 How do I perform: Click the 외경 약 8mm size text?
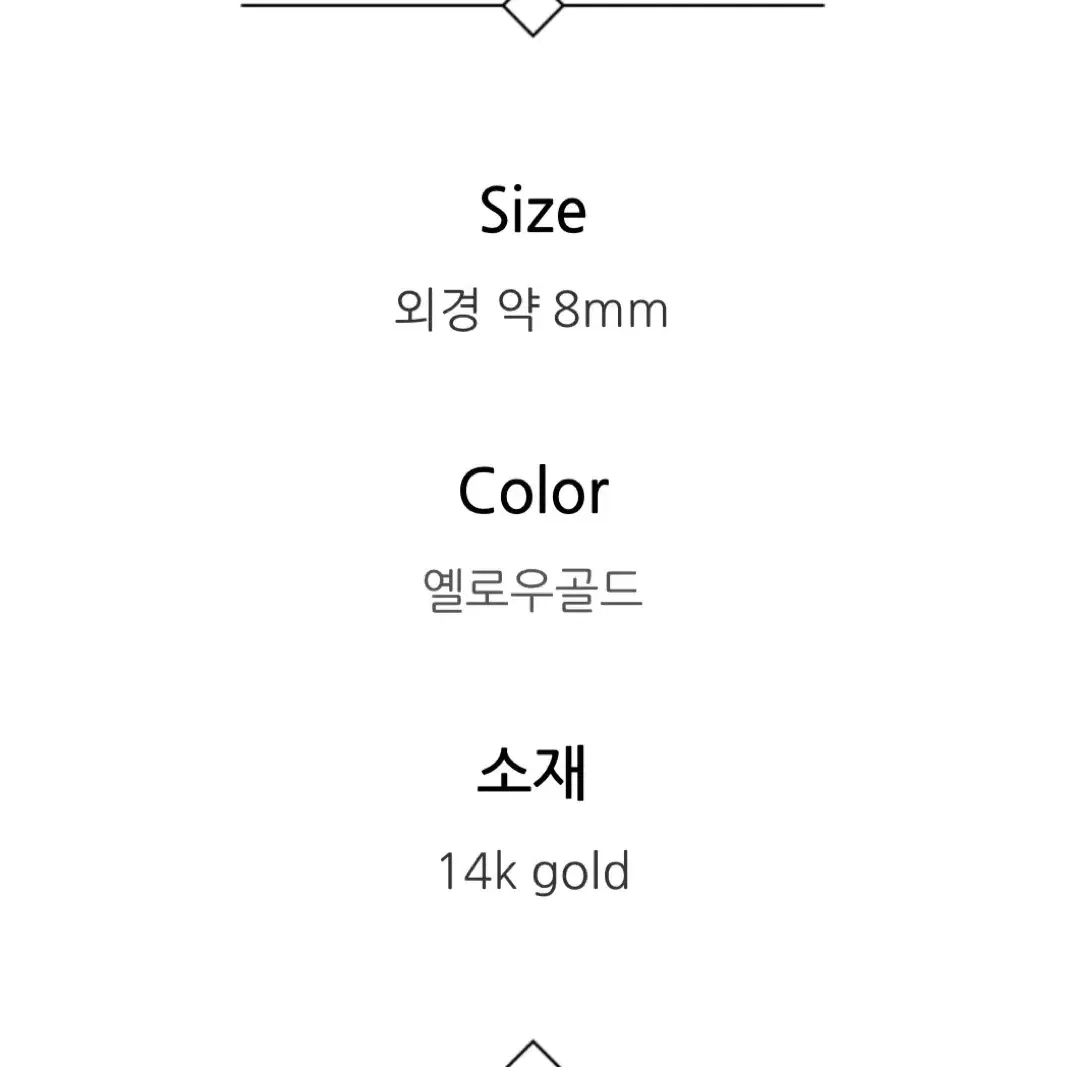531,310
